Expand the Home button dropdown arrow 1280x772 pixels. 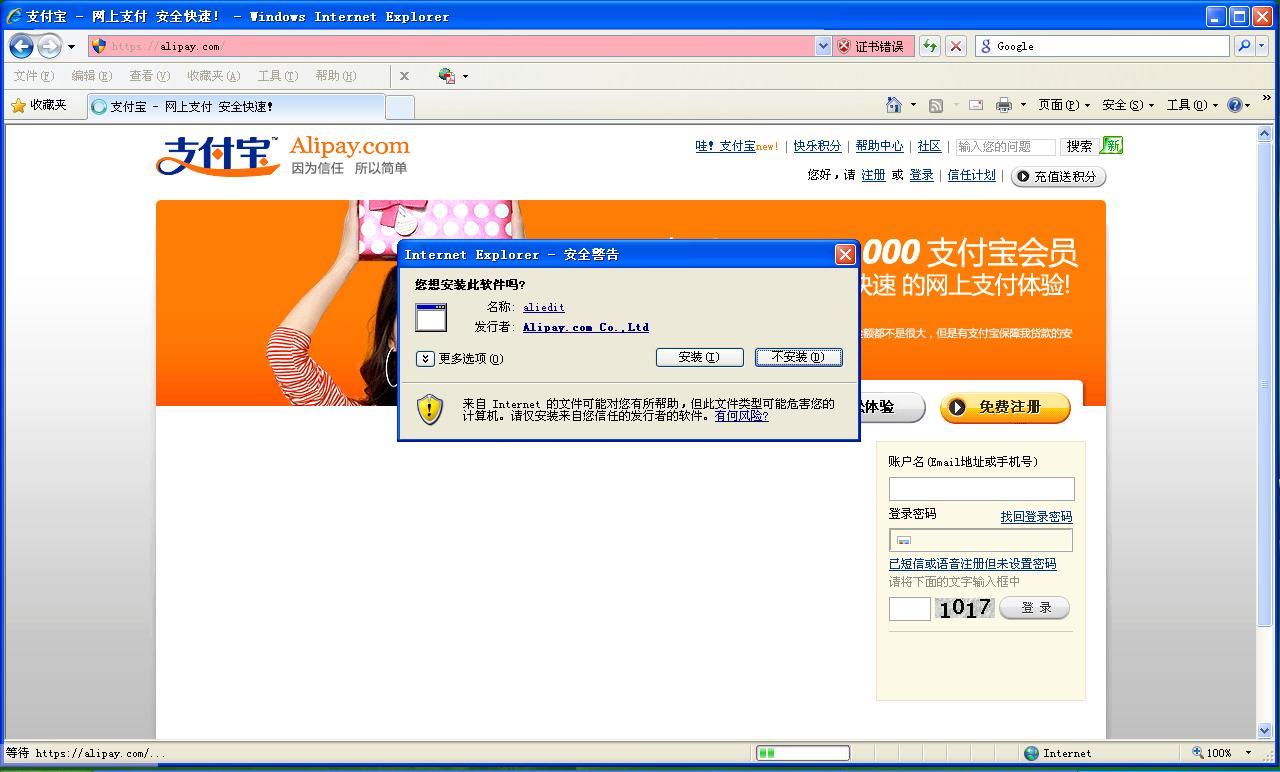(913, 105)
